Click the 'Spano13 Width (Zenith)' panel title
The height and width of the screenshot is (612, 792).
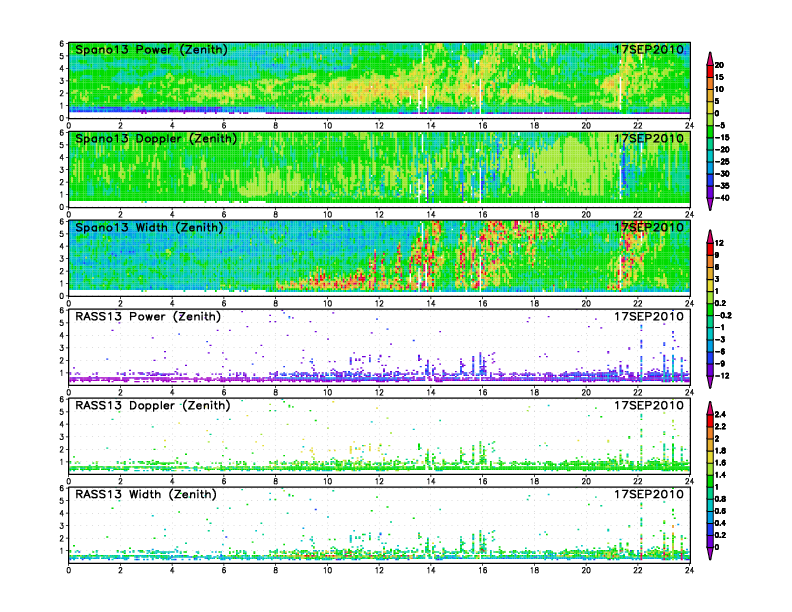tap(149, 228)
